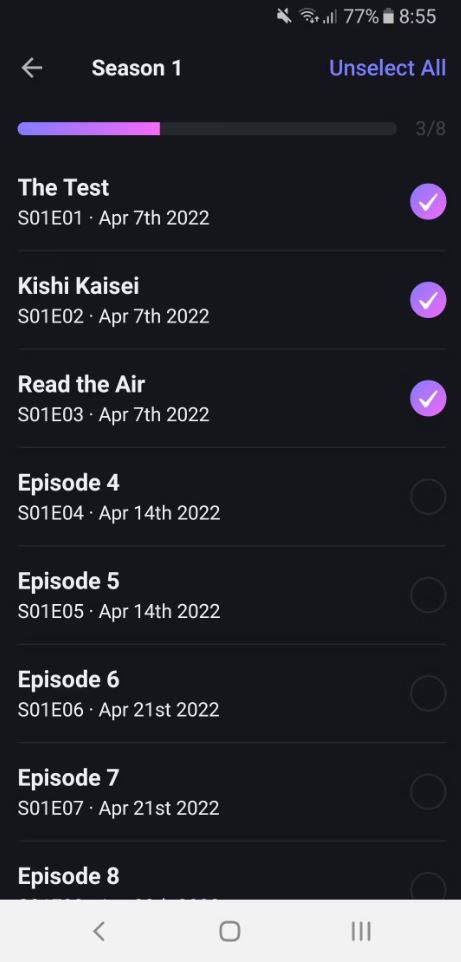This screenshot has height=962, width=461.
Task: Tap the Wi-Fi icon in the status bar
Action: [x=309, y=17]
